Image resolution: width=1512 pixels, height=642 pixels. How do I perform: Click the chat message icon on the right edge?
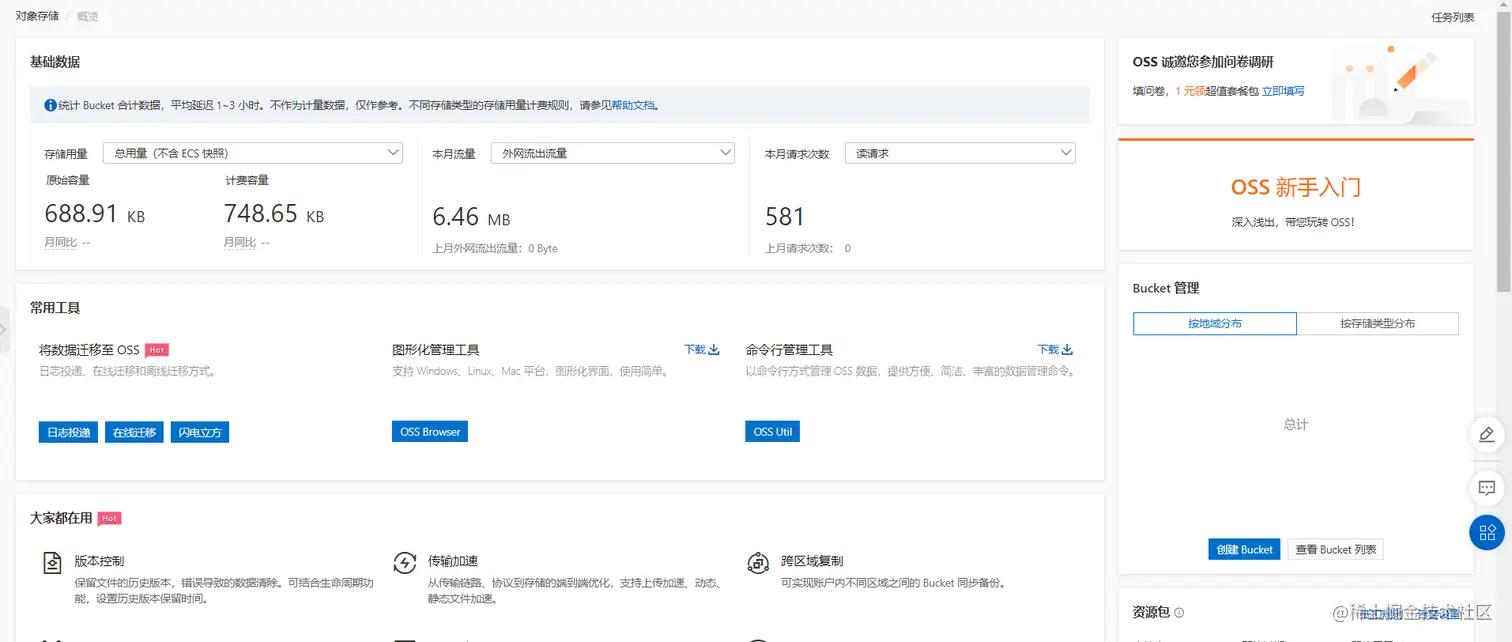[1487, 488]
